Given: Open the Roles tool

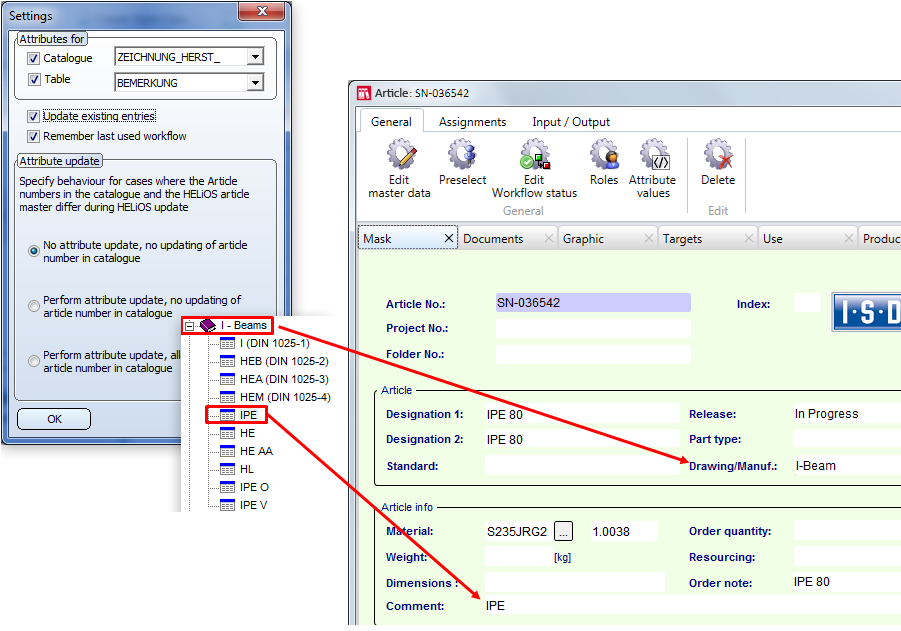Looking at the screenshot, I should [x=604, y=154].
